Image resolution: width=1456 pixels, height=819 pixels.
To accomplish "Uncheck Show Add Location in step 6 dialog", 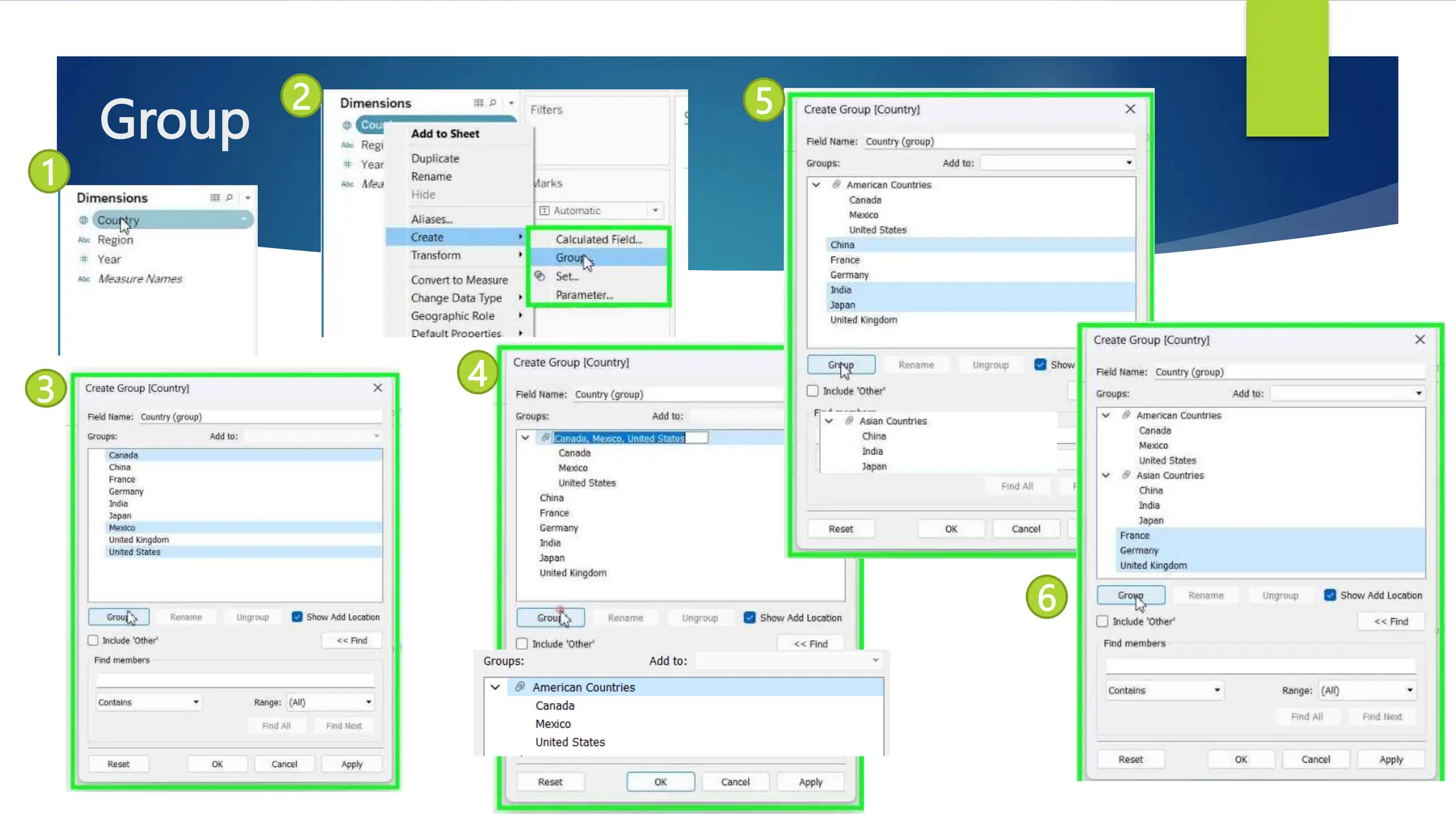I will tap(1330, 595).
